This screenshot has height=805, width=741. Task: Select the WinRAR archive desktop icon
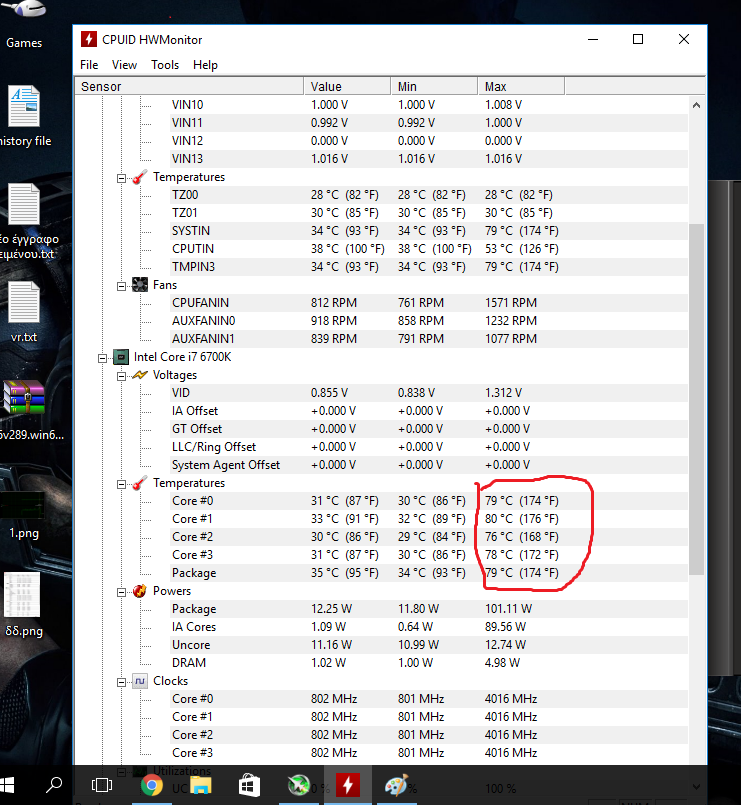click(24, 397)
